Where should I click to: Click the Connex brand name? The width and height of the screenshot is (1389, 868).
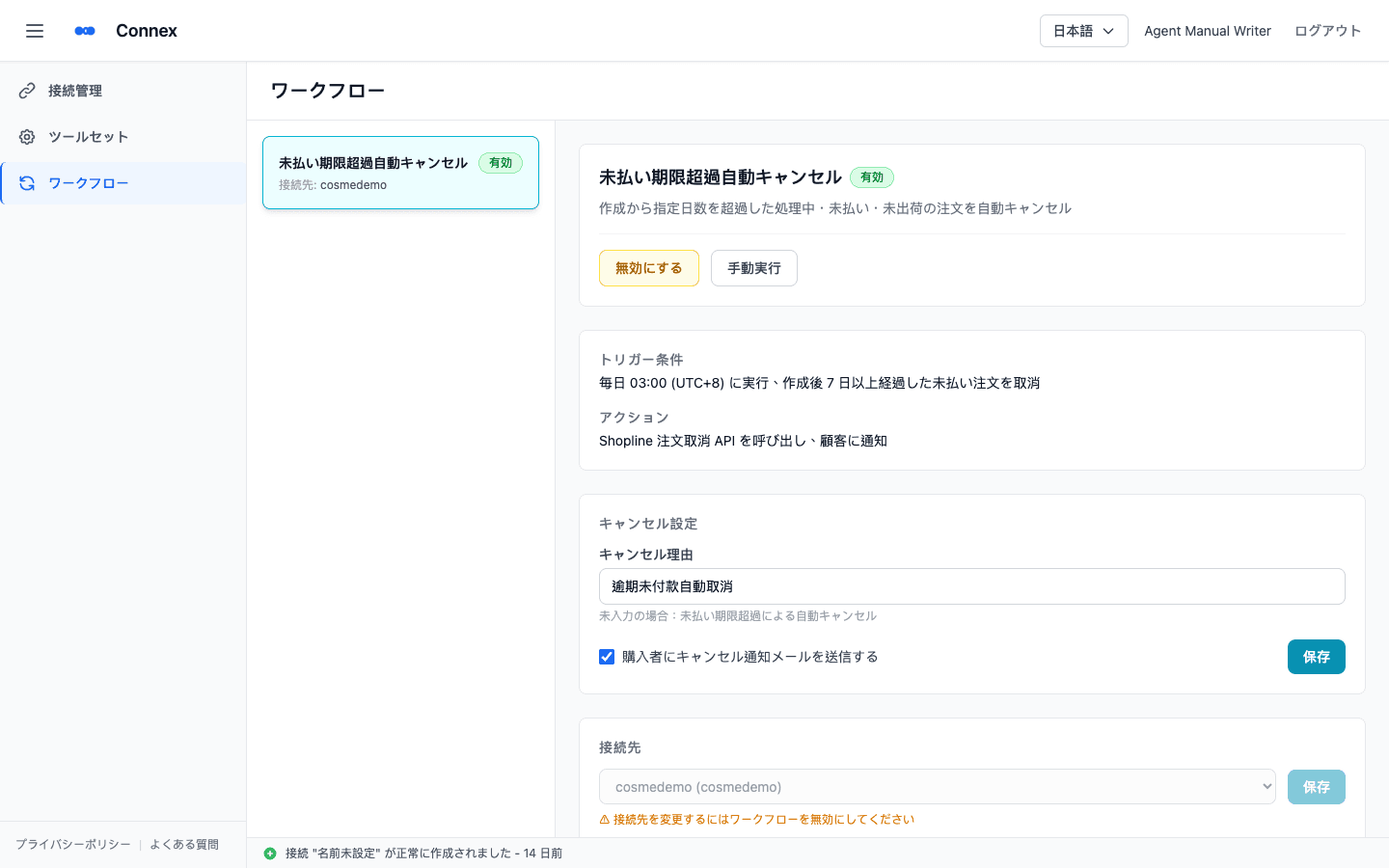coord(147,31)
